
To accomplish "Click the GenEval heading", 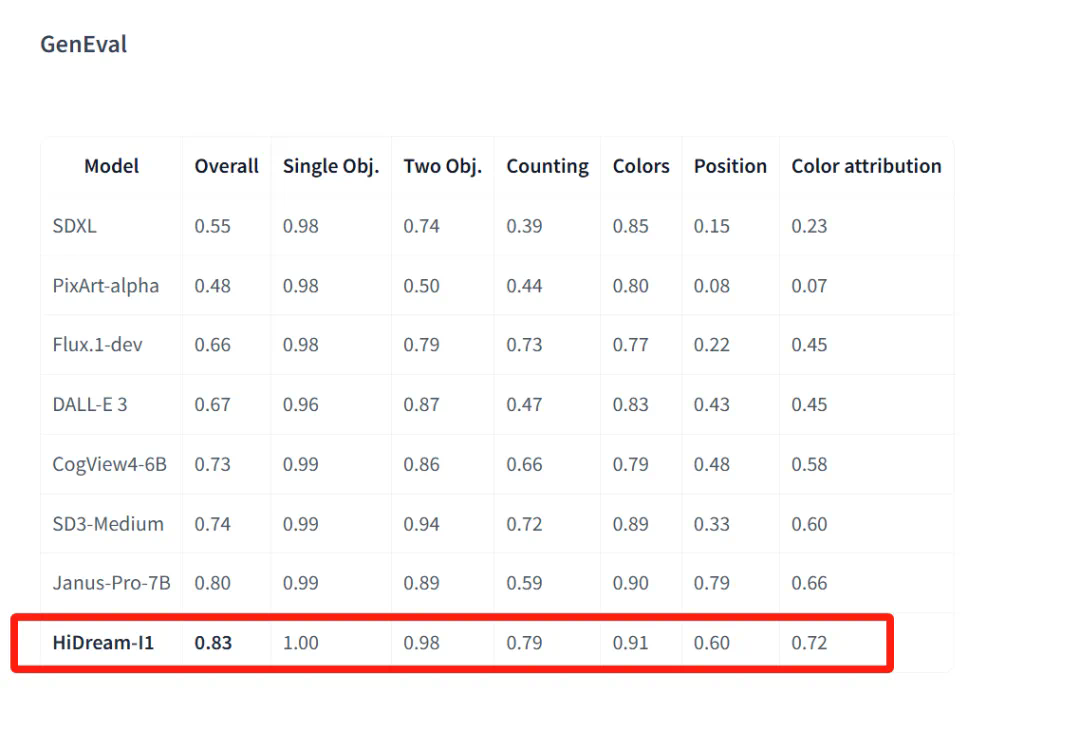I will click(83, 45).
